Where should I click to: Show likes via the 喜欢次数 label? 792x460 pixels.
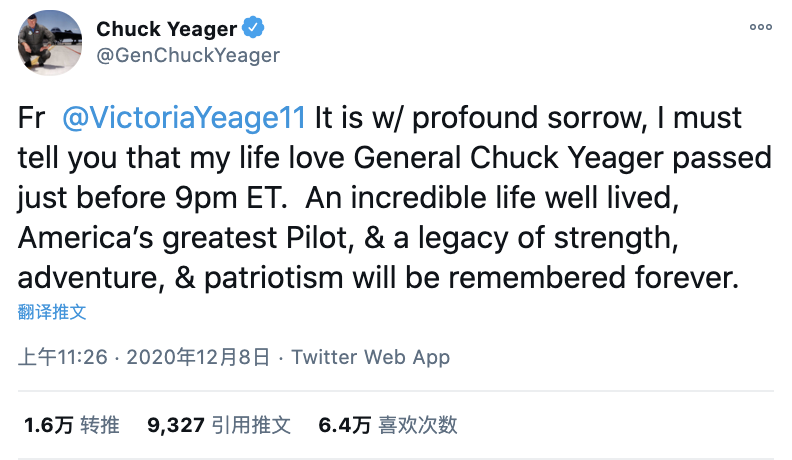tap(417, 425)
